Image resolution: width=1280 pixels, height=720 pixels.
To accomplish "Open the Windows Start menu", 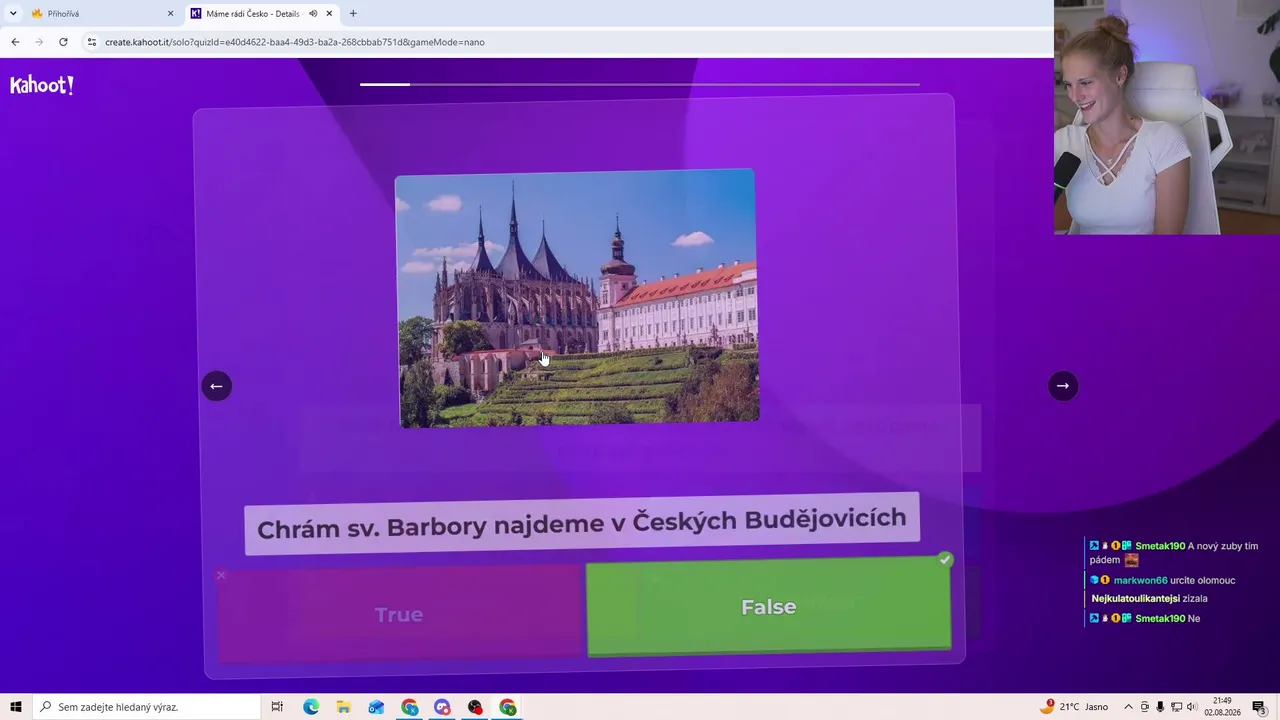I will pos(15,707).
